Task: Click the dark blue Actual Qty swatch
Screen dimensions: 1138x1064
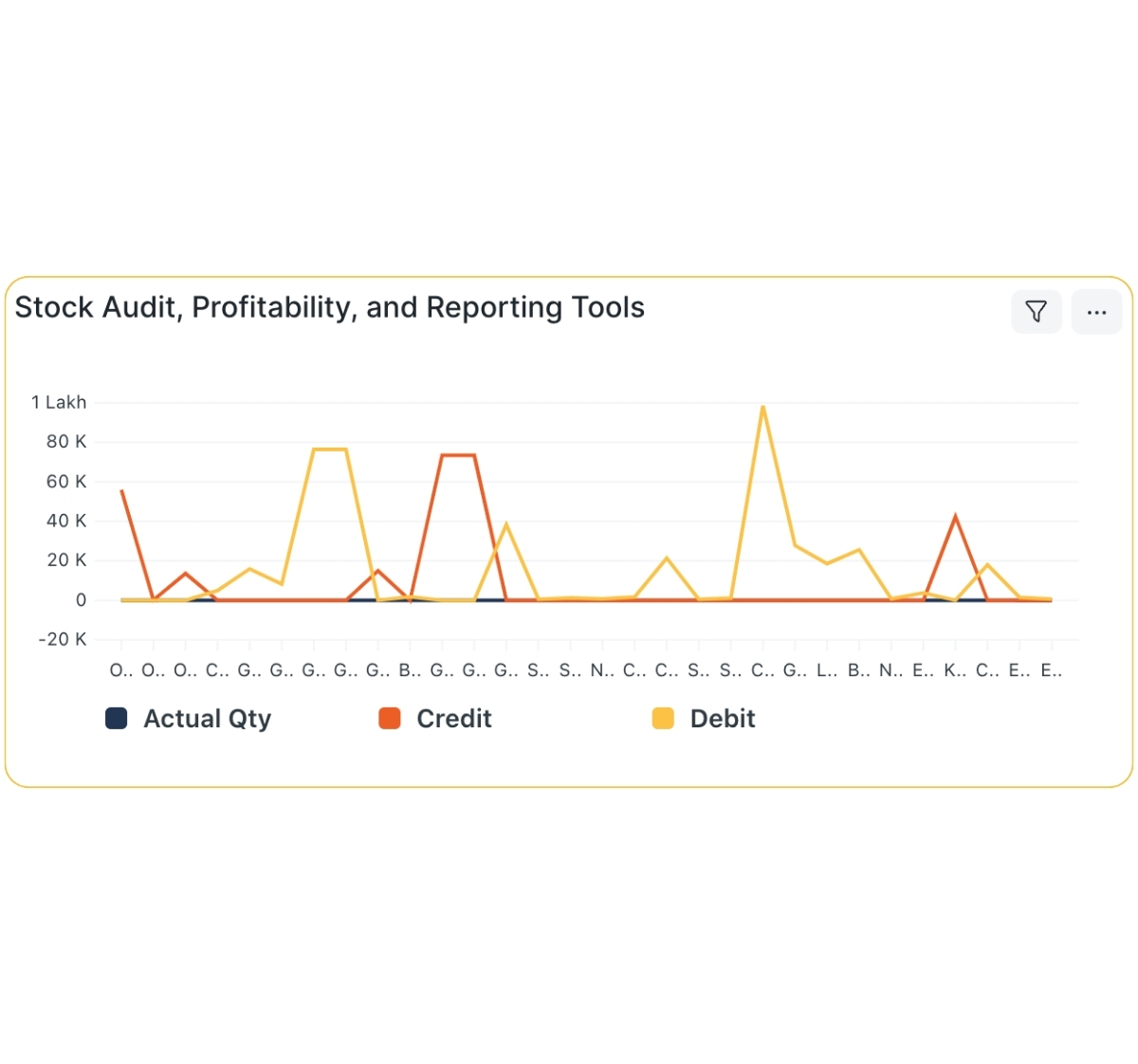Action: [117, 719]
